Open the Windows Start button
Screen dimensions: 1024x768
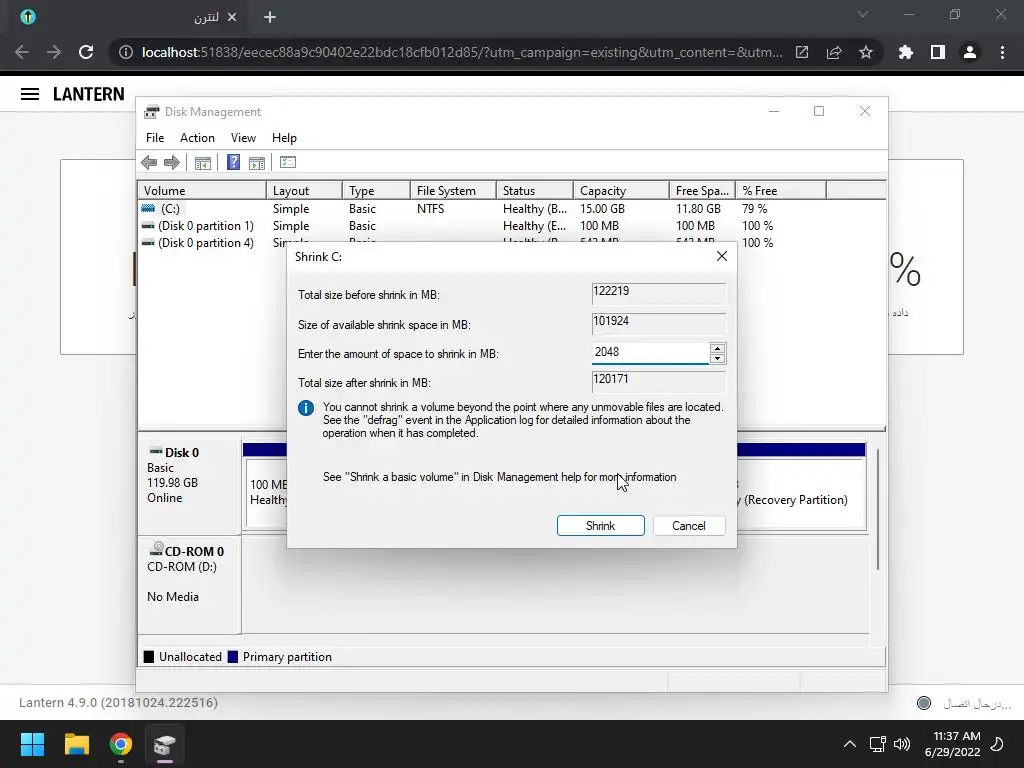(x=32, y=744)
